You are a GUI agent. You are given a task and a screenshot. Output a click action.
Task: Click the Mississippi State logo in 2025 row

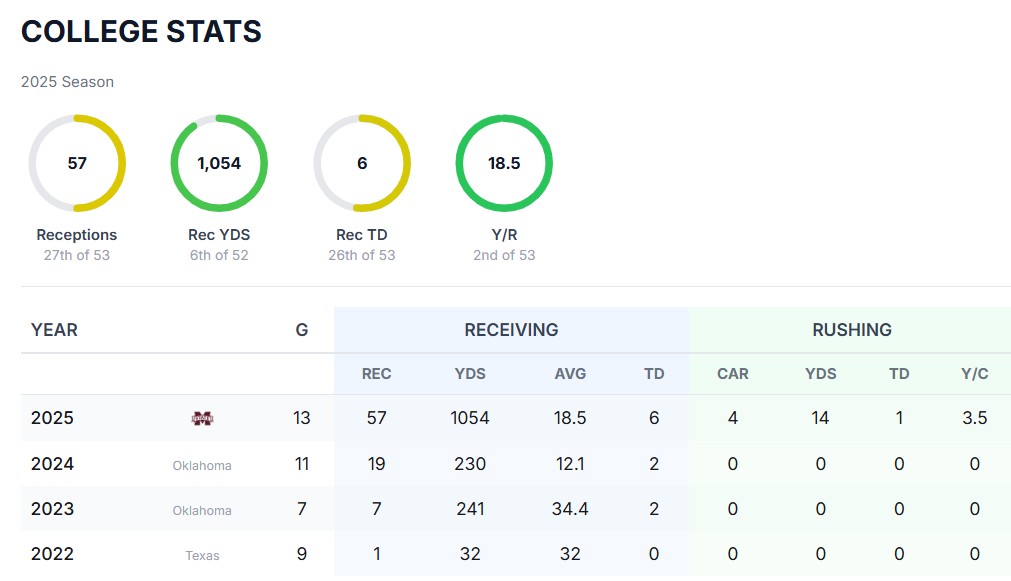click(x=202, y=418)
